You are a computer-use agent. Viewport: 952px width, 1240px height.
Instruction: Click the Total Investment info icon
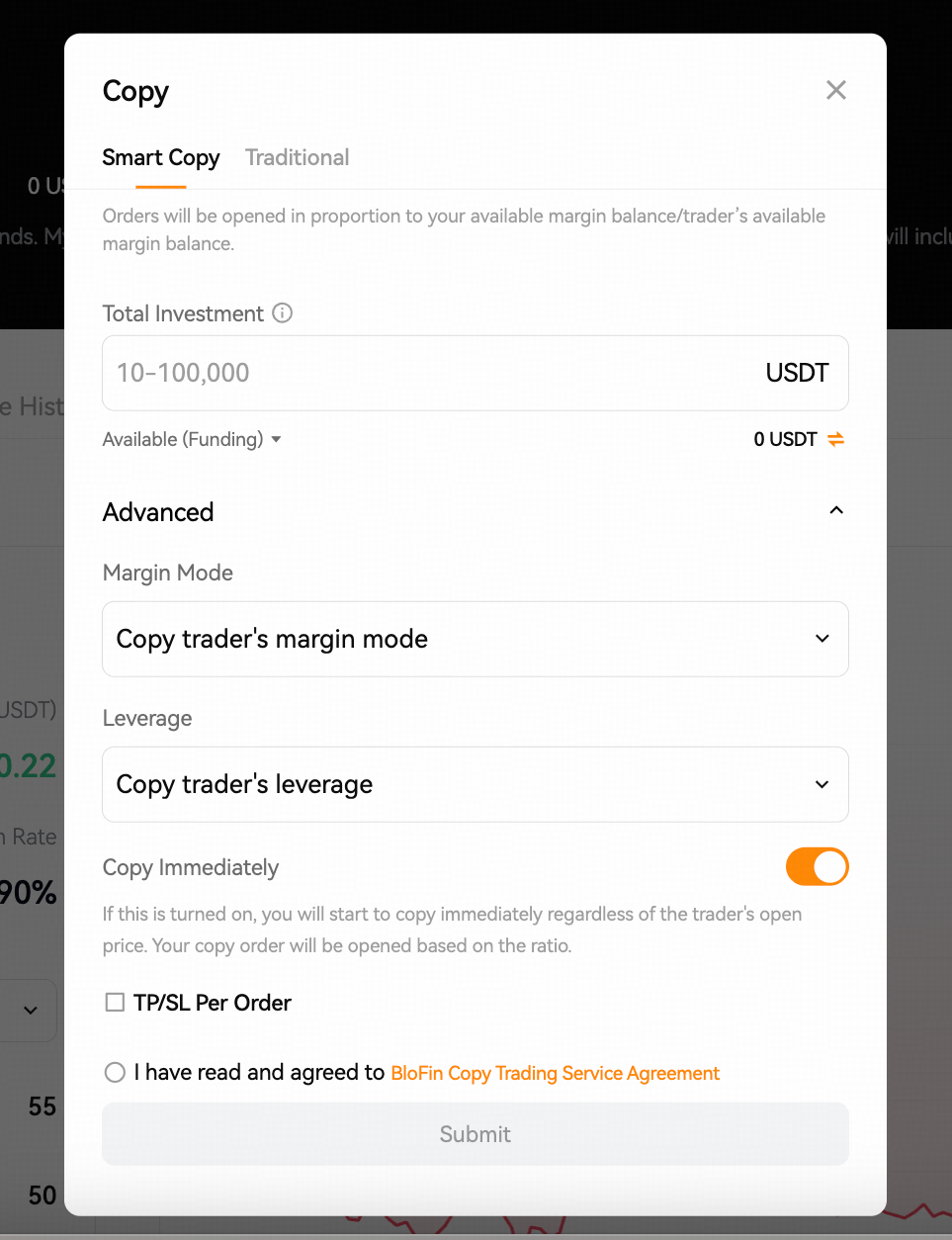coord(283,313)
